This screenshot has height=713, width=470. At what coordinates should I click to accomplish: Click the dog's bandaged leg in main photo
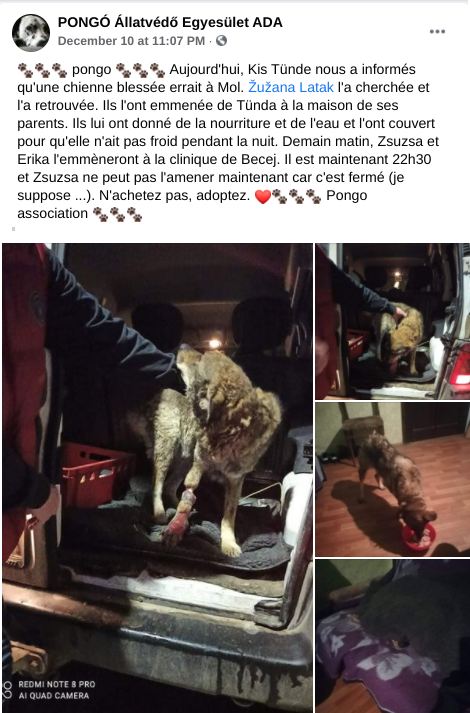point(183,513)
